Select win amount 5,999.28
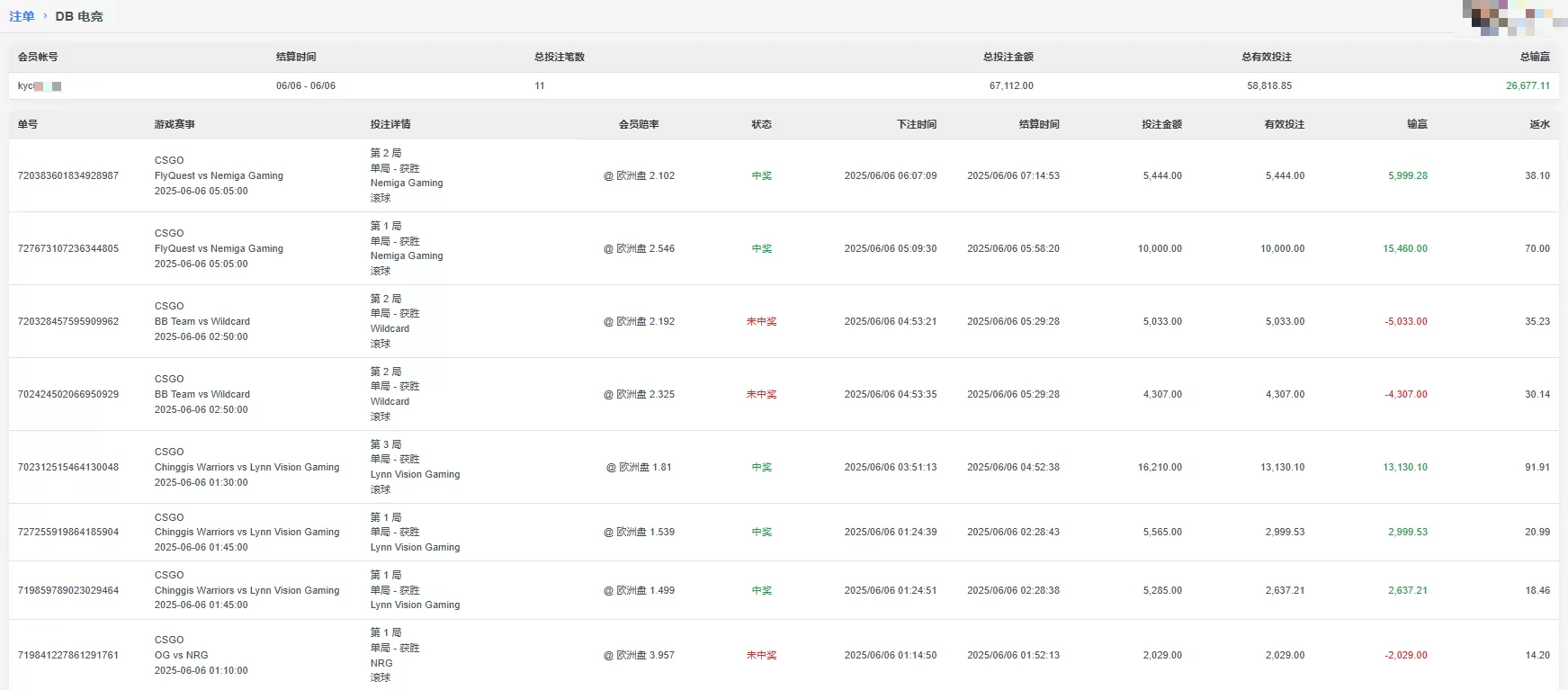Image resolution: width=1568 pixels, height=690 pixels. click(x=1408, y=176)
